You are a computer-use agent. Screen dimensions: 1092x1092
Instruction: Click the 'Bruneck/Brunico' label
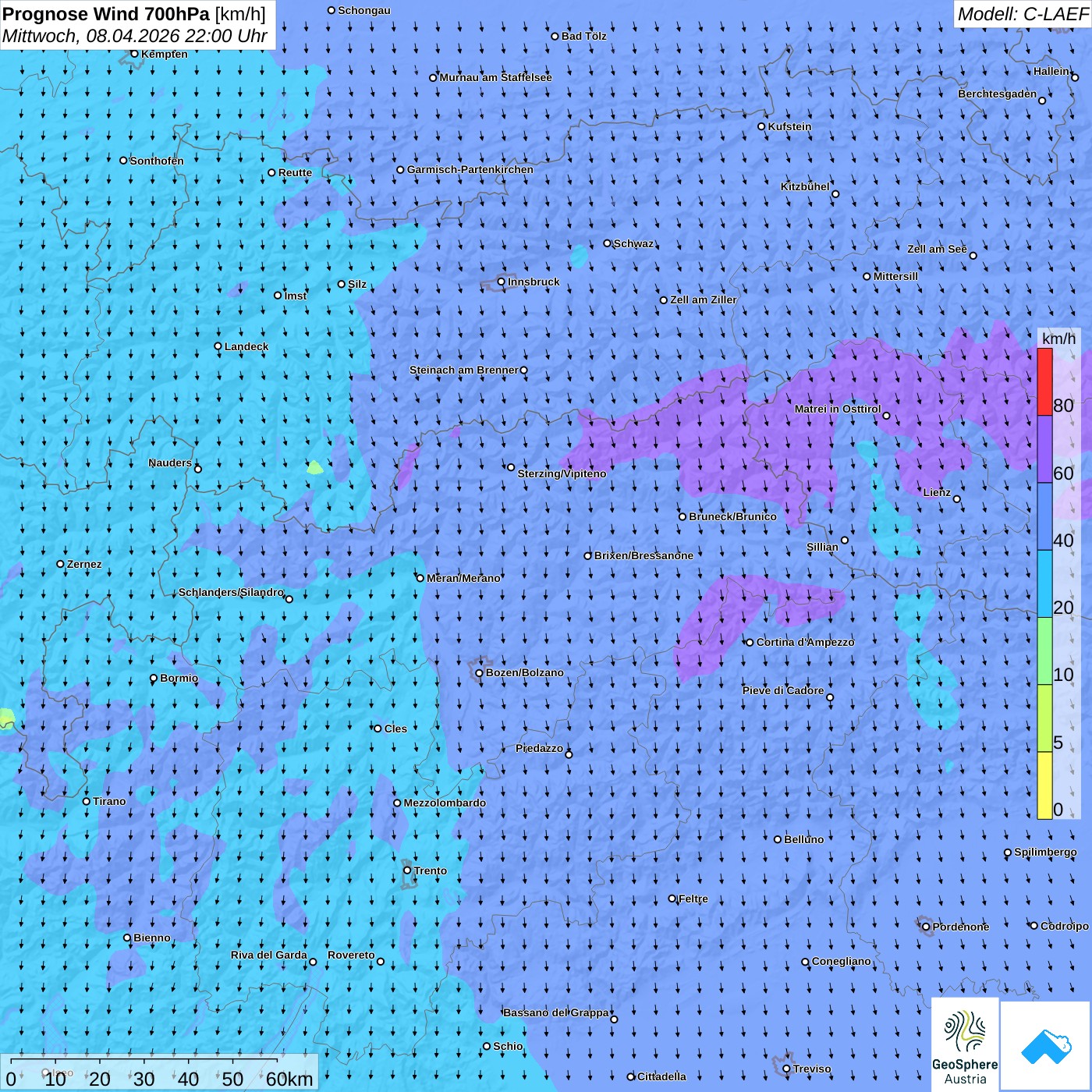732,516
